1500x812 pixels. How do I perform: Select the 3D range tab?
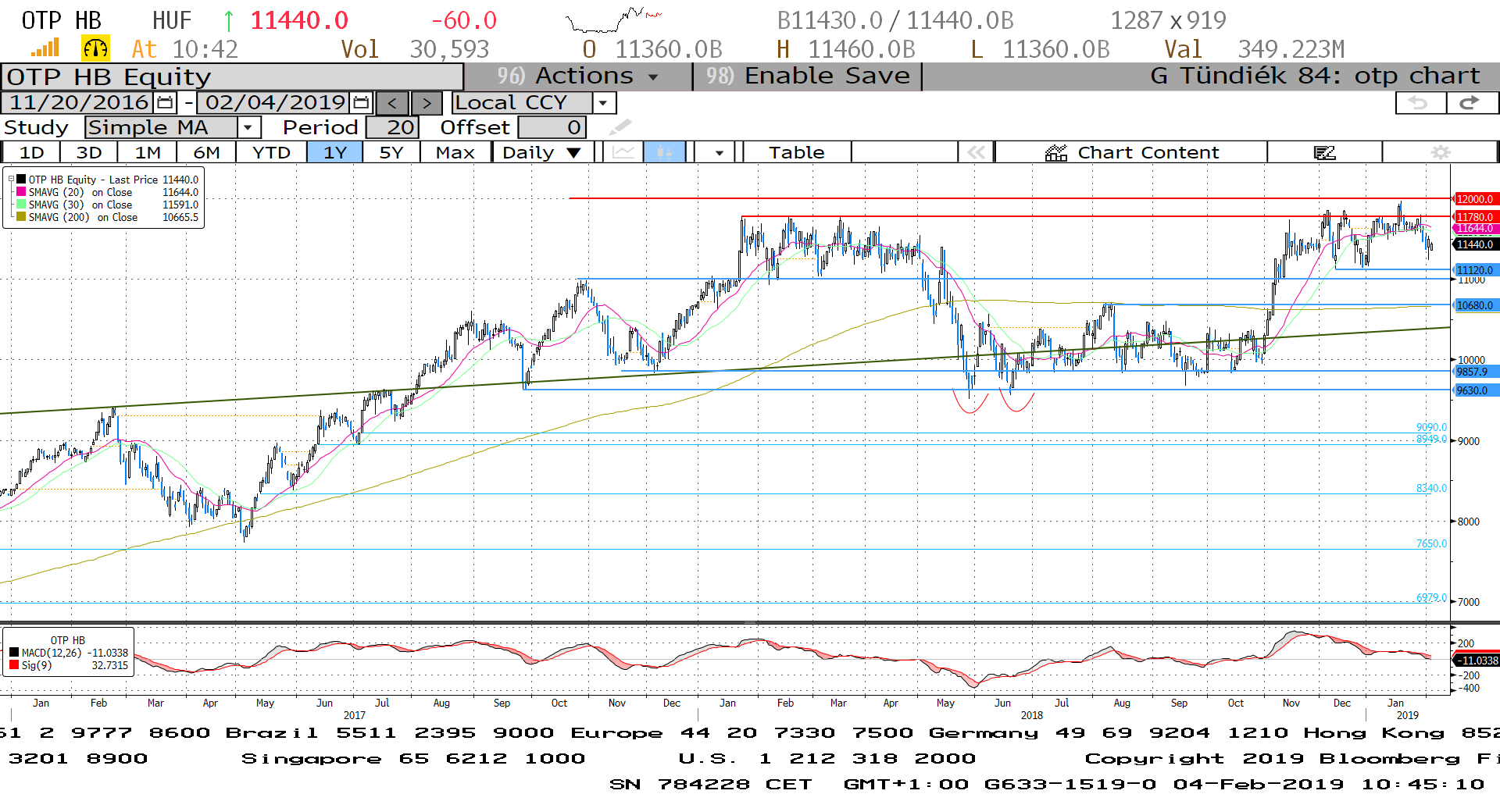click(x=89, y=152)
